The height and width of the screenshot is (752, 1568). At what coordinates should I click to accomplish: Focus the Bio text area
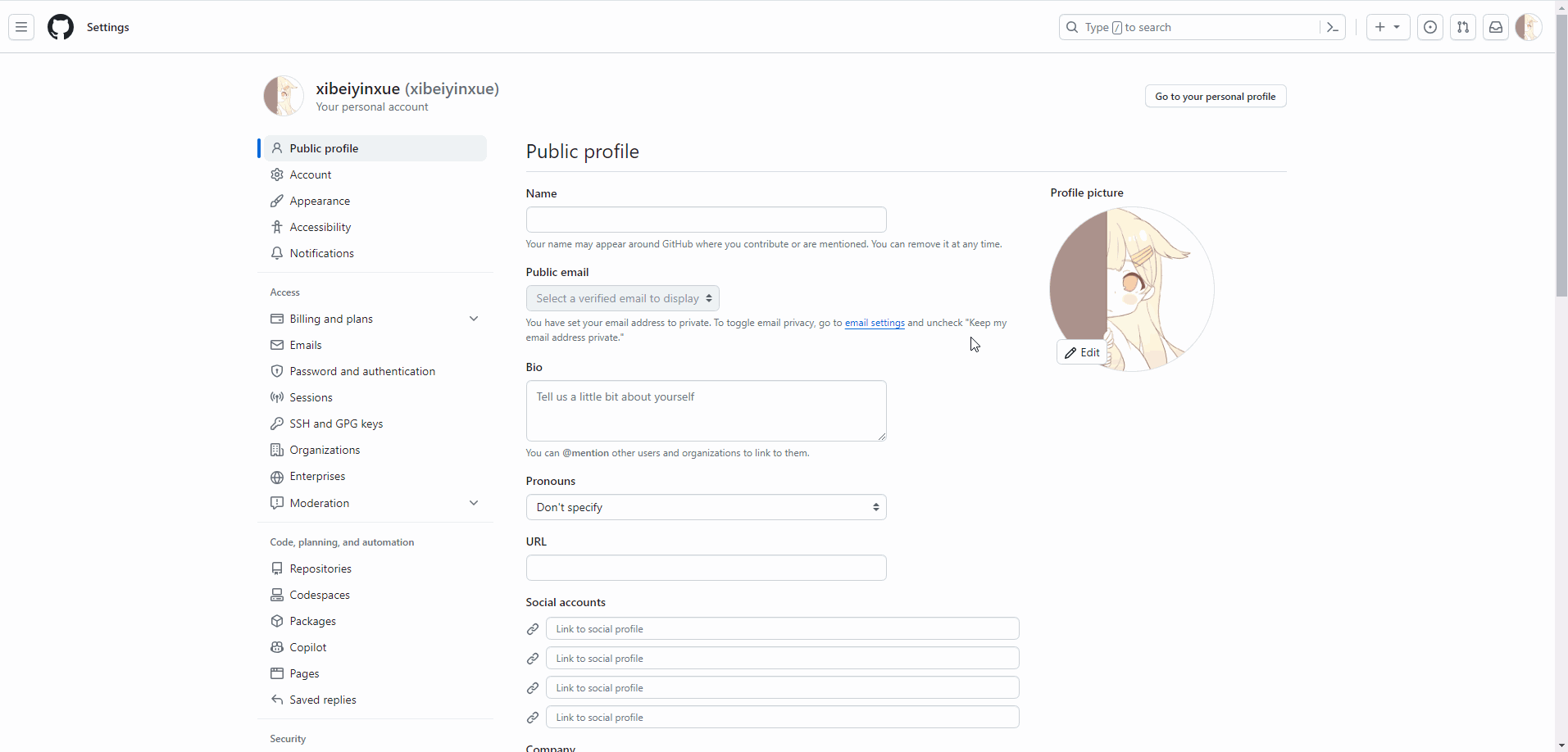tap(706, 410)
